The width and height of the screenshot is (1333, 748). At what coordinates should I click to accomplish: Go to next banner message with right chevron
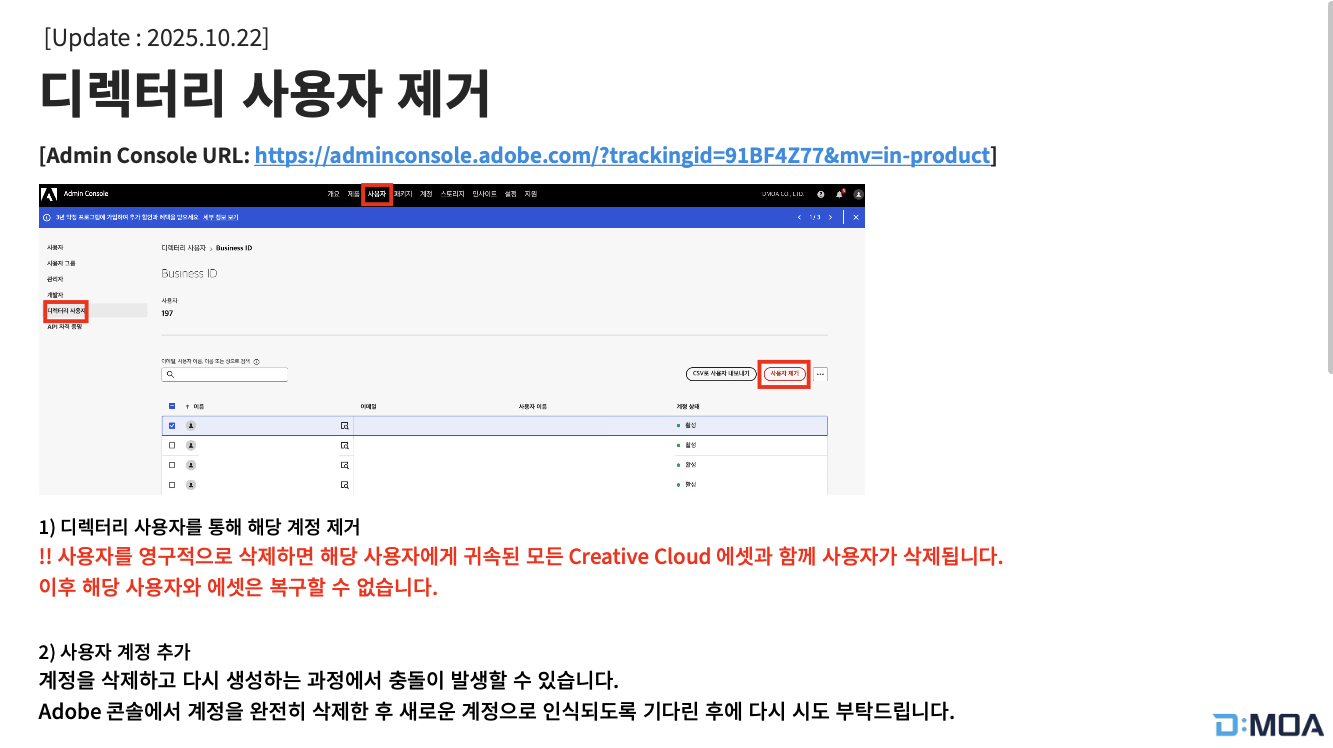pyautogui.click(x=829, y=217)
